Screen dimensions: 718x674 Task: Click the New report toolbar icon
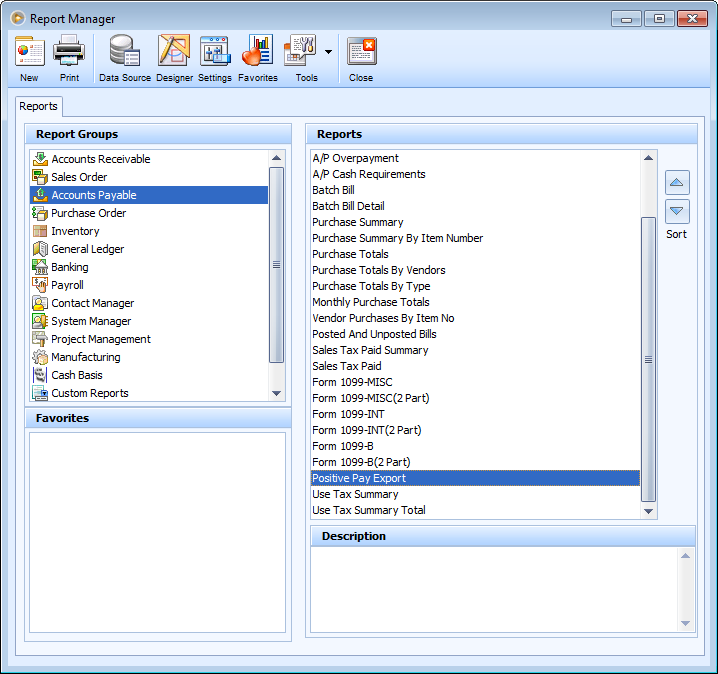point(29,58)
